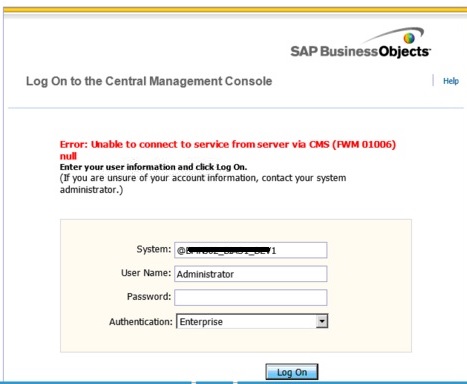Image resolution: width=467 pixels, height=384 pixels.
Task: Open the Authentication dropdown arrow
Action: point(322,321)
